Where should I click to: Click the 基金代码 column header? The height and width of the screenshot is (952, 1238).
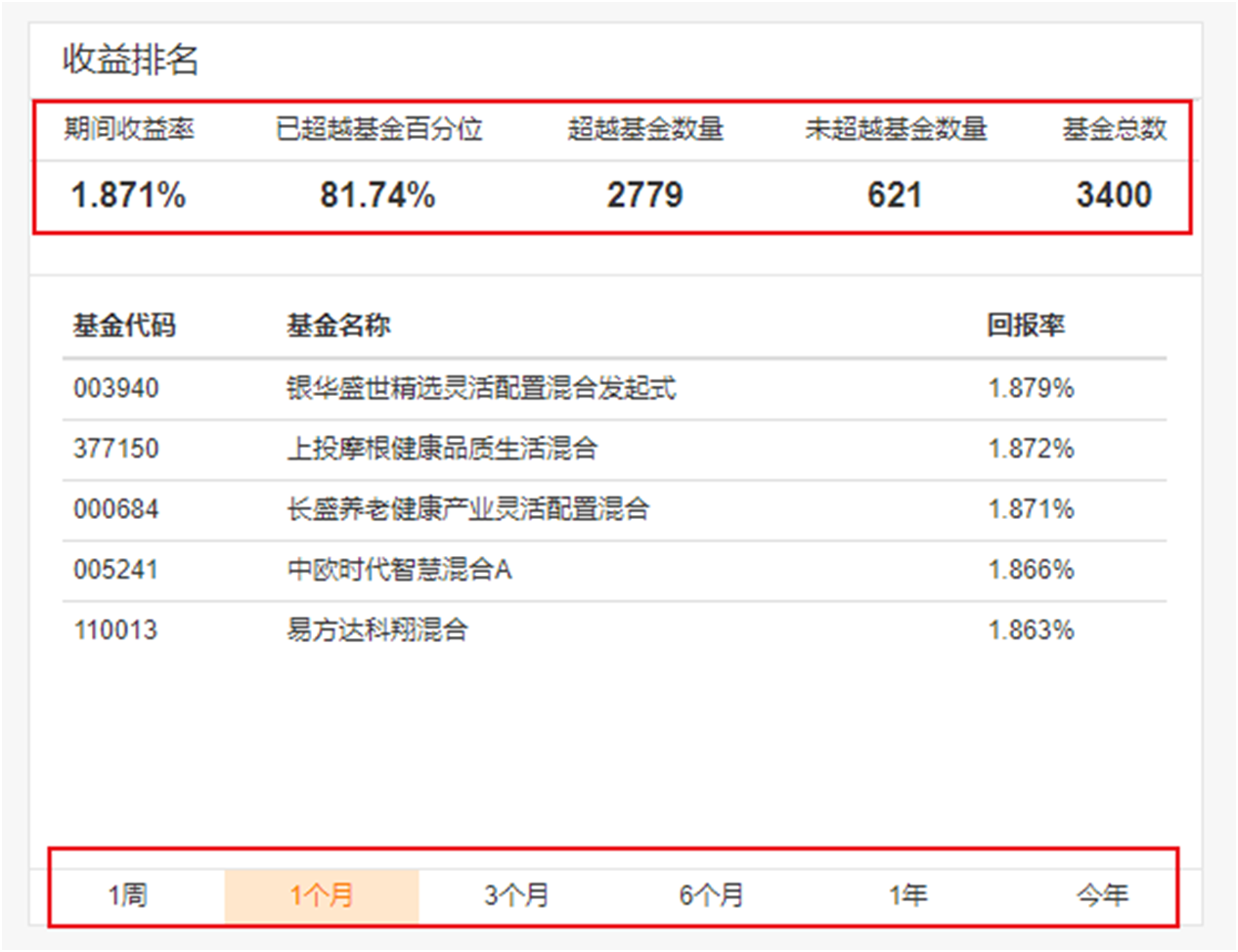click(x=124, y=325)
